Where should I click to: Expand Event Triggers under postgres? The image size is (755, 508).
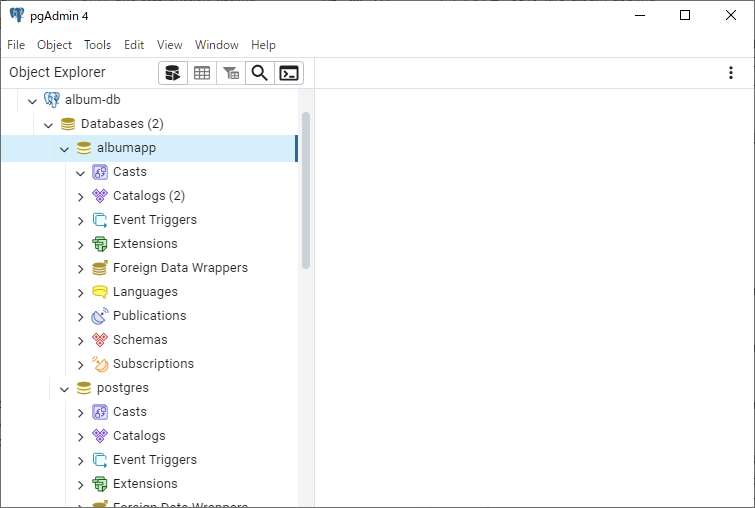pos(80,460)
